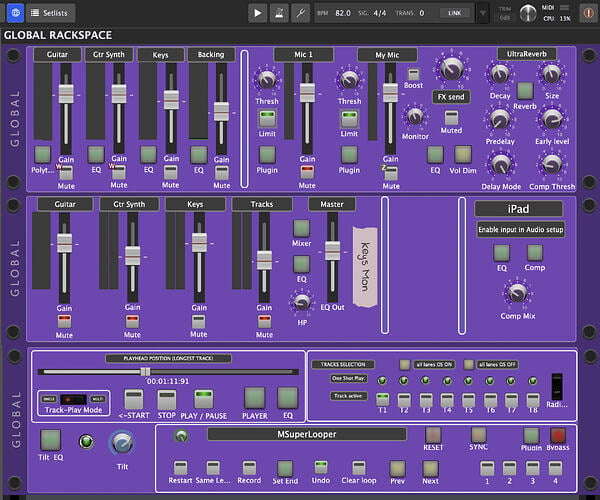Mute the Keys channel in top rack
600x500 pixels.
tap(171, 172)
